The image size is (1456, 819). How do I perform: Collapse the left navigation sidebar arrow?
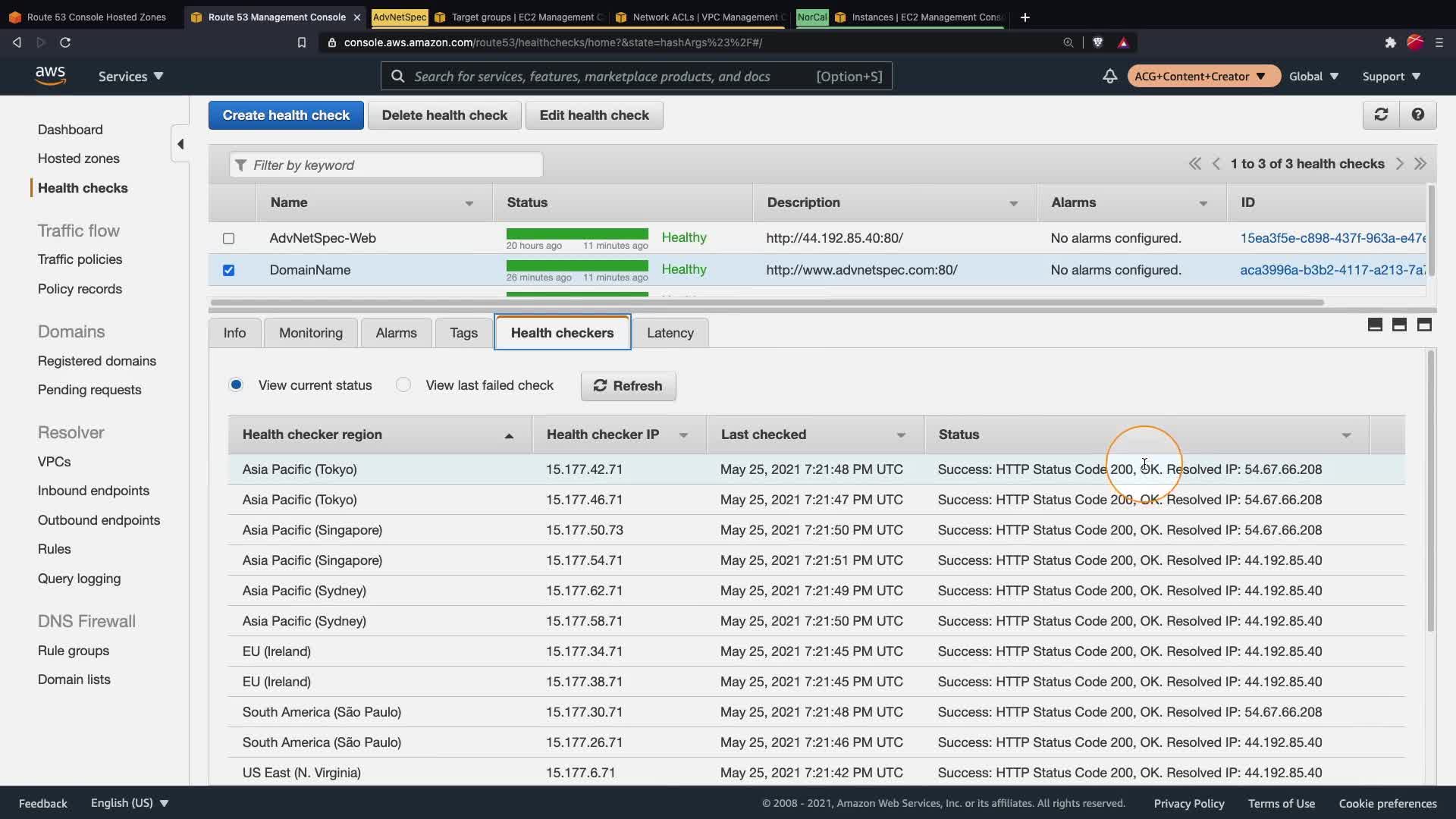pyautogui.click(x=180, y=144)
